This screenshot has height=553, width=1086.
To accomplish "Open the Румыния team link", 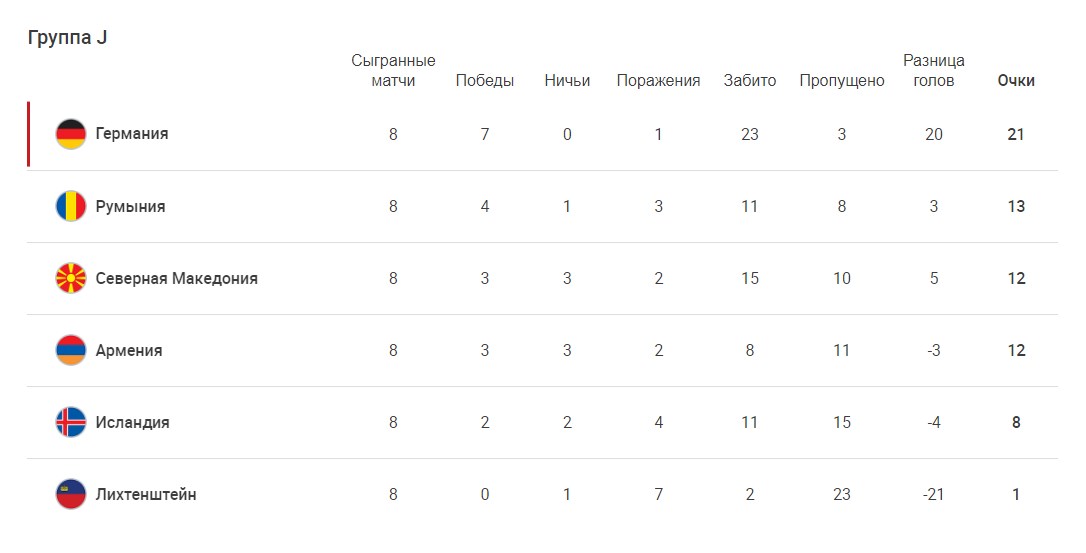I will point(130,206).
